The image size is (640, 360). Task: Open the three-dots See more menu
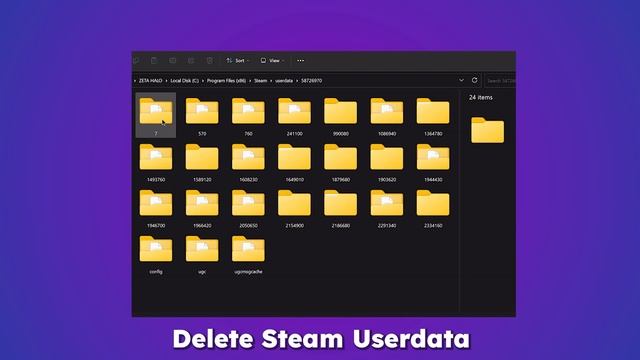300,60
